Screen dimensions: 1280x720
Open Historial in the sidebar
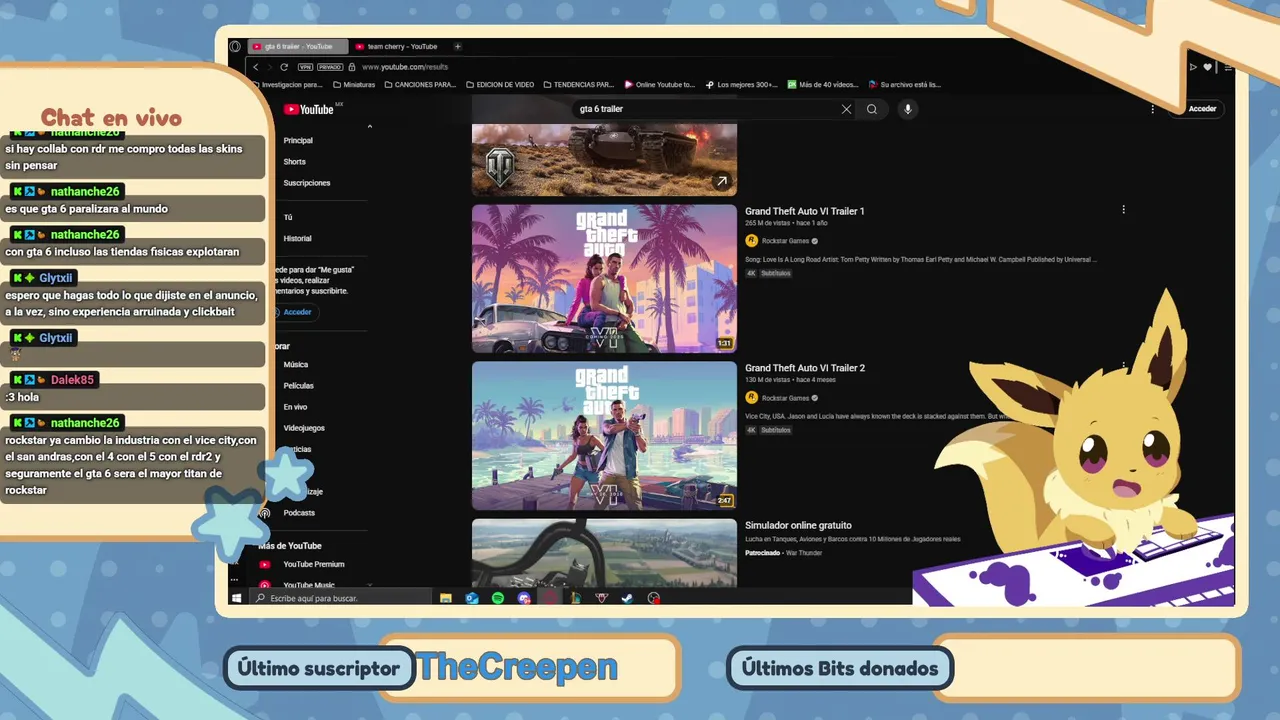[x=297, y=239]
